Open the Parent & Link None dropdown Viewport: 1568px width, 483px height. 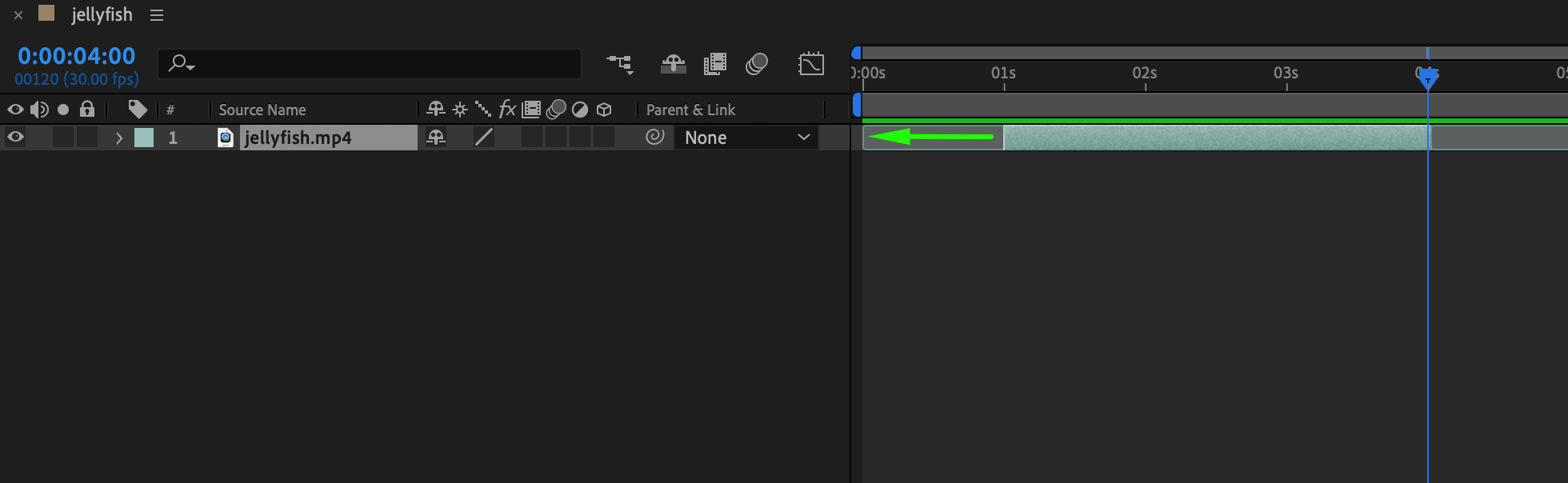(746, 138)
